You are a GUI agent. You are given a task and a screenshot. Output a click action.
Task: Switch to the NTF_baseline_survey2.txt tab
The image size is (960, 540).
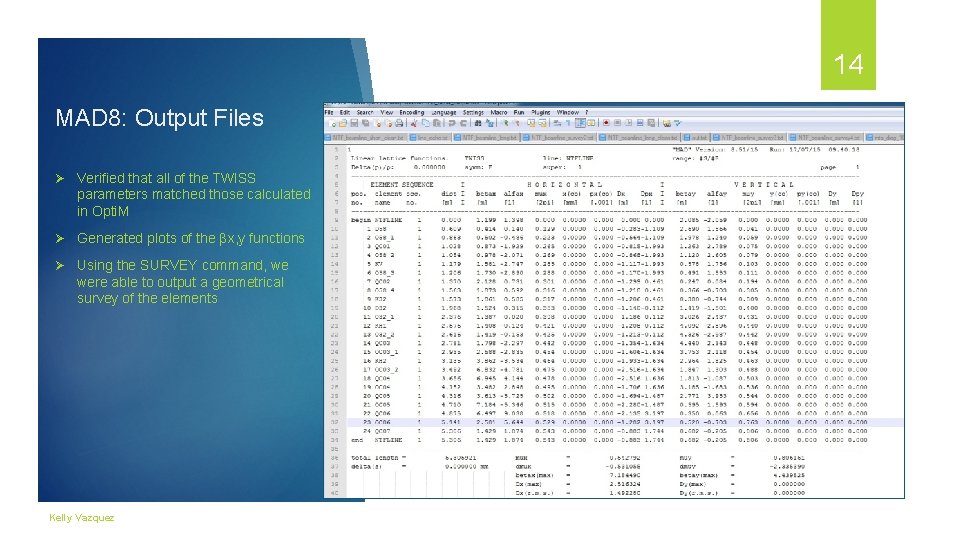pos(748,138)
